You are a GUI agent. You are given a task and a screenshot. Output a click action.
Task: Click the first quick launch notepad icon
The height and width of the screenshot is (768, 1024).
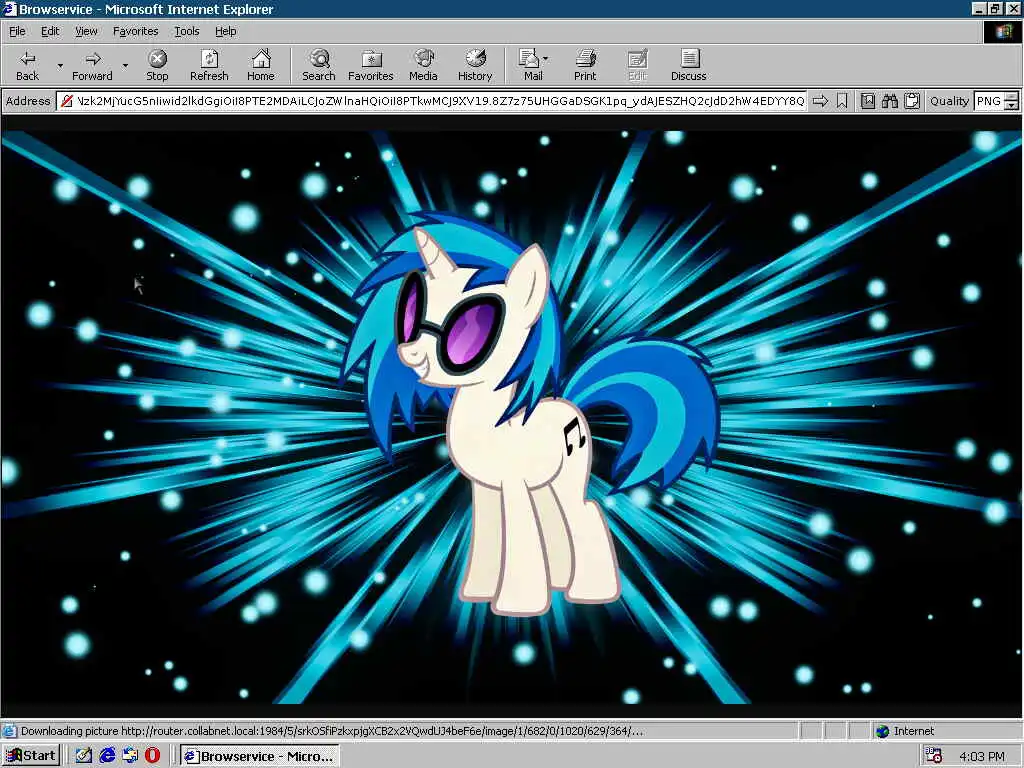click(x=84, y=756)
